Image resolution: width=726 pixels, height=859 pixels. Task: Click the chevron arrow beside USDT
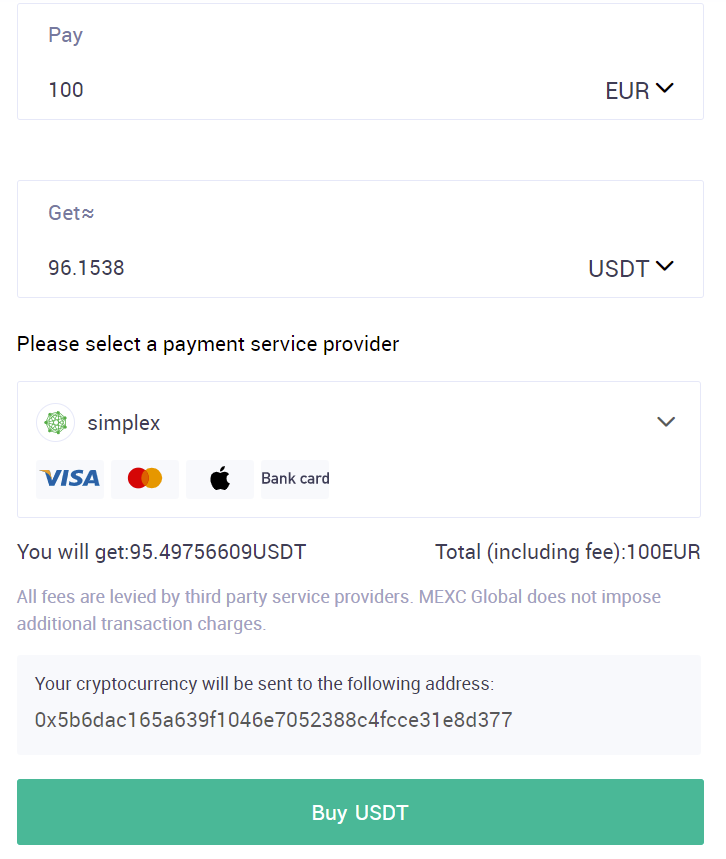tap(665, 267)
